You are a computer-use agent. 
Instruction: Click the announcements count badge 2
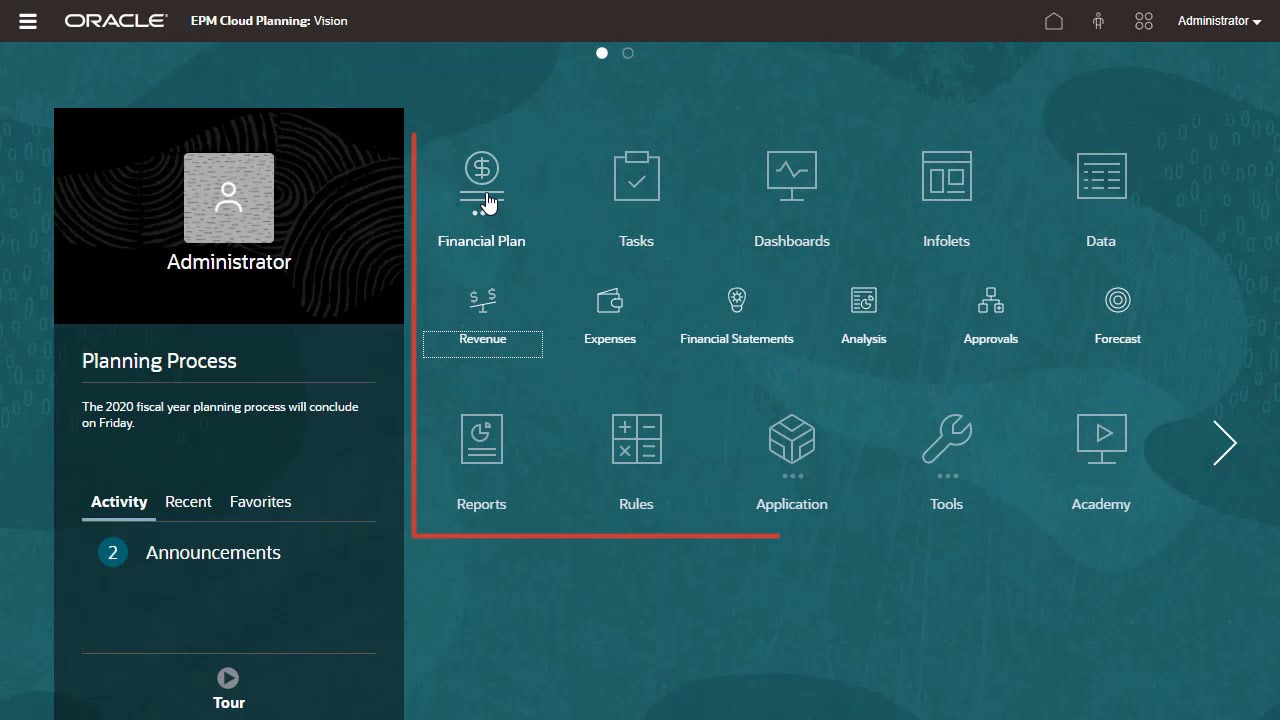(113, 553)
